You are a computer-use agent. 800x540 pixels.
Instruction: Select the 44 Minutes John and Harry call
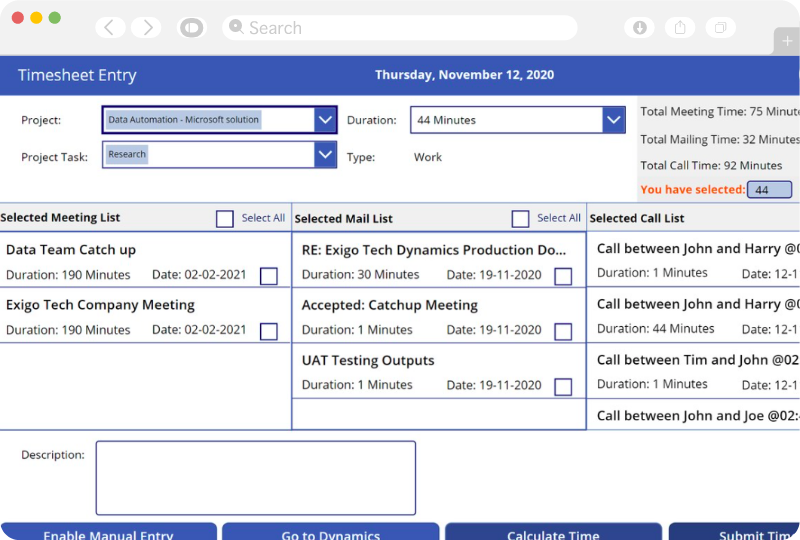tap(693, 315)
